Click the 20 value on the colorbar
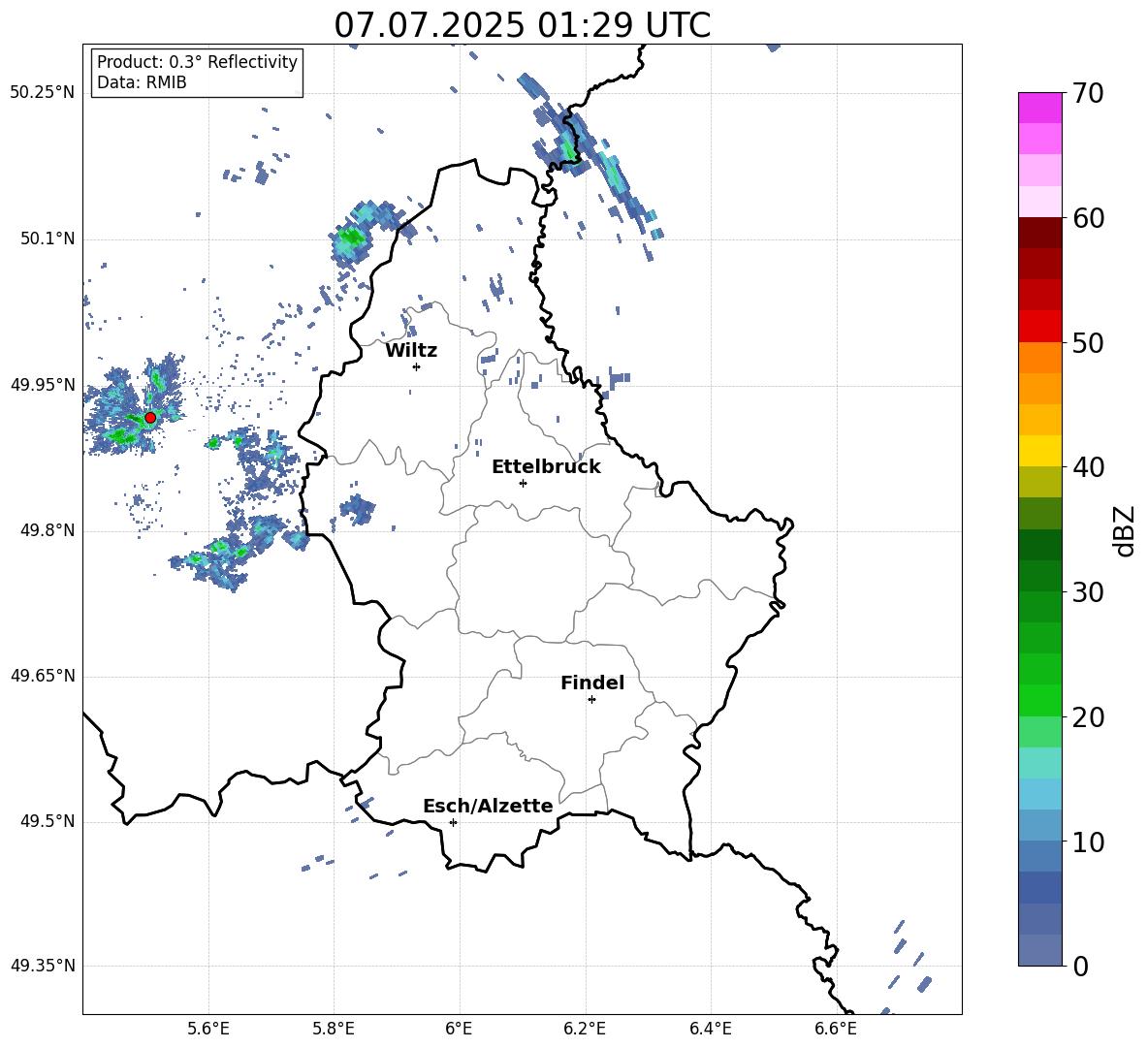 click(1088, 717)
